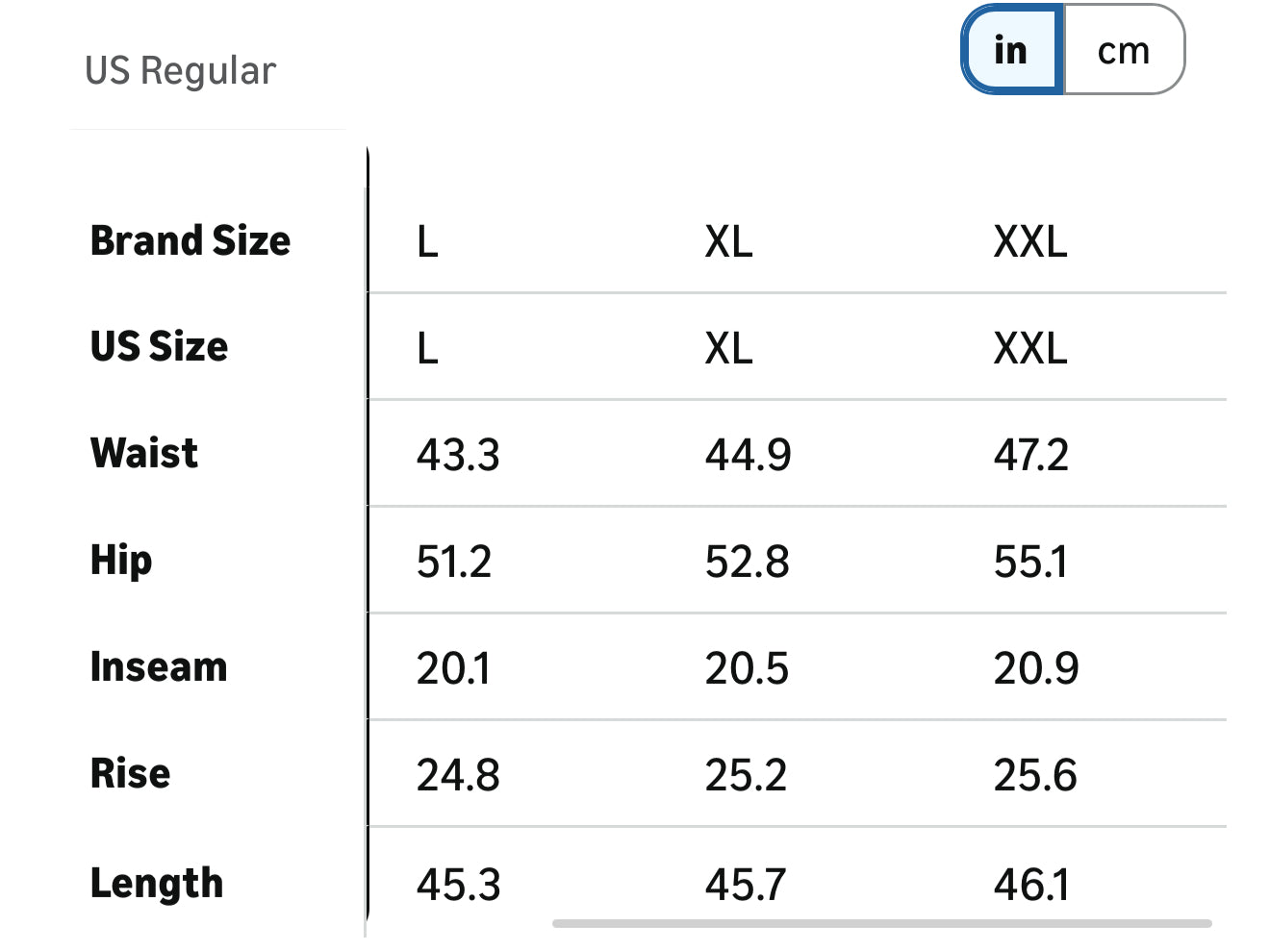This screenshot has height=952, width=1270.
Task: Select length value 45.7
Action: [746, 885]
